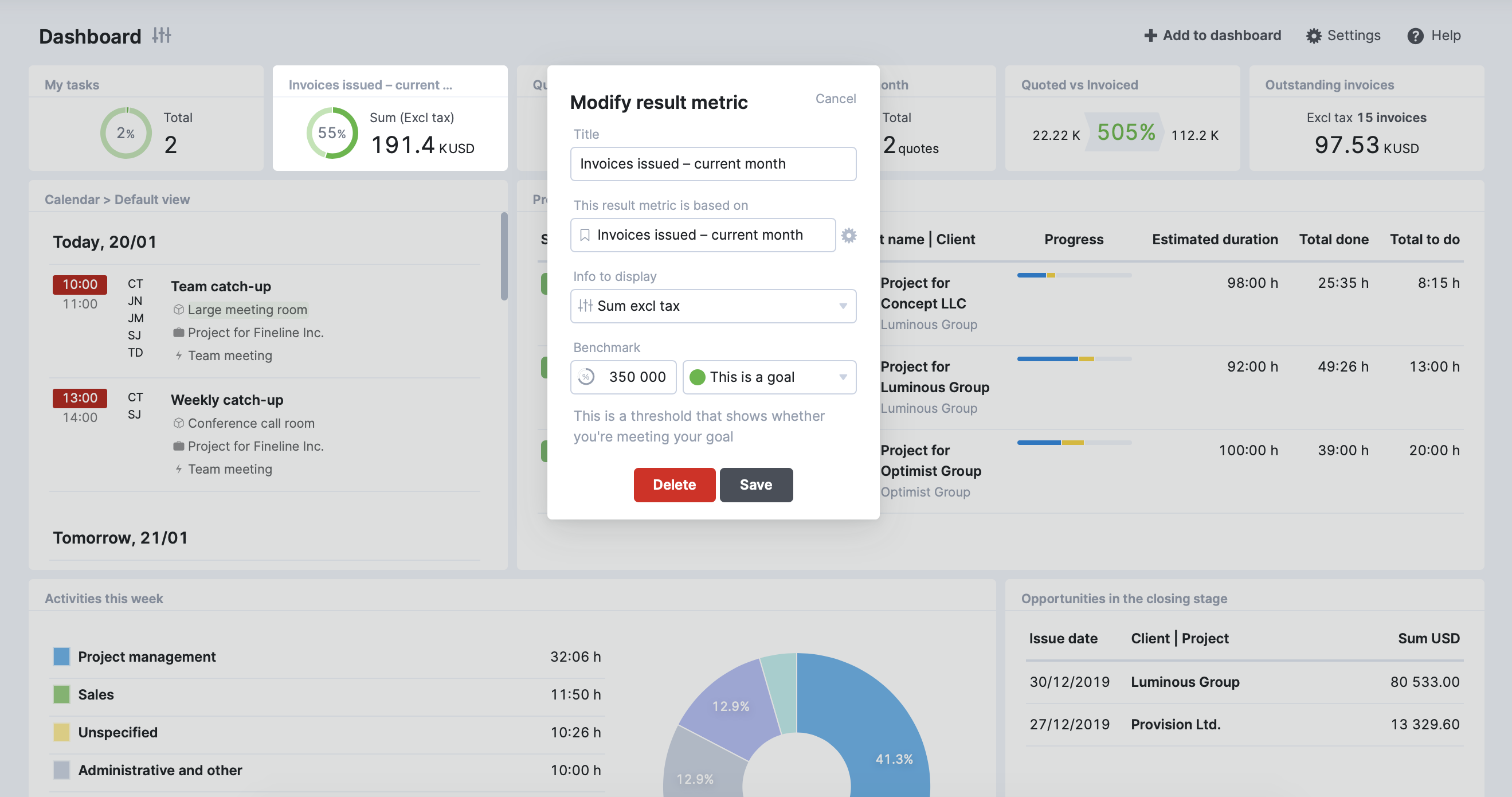Click sliders icon in Info to display
The image size is (1512, 797).
pos(585,306)
